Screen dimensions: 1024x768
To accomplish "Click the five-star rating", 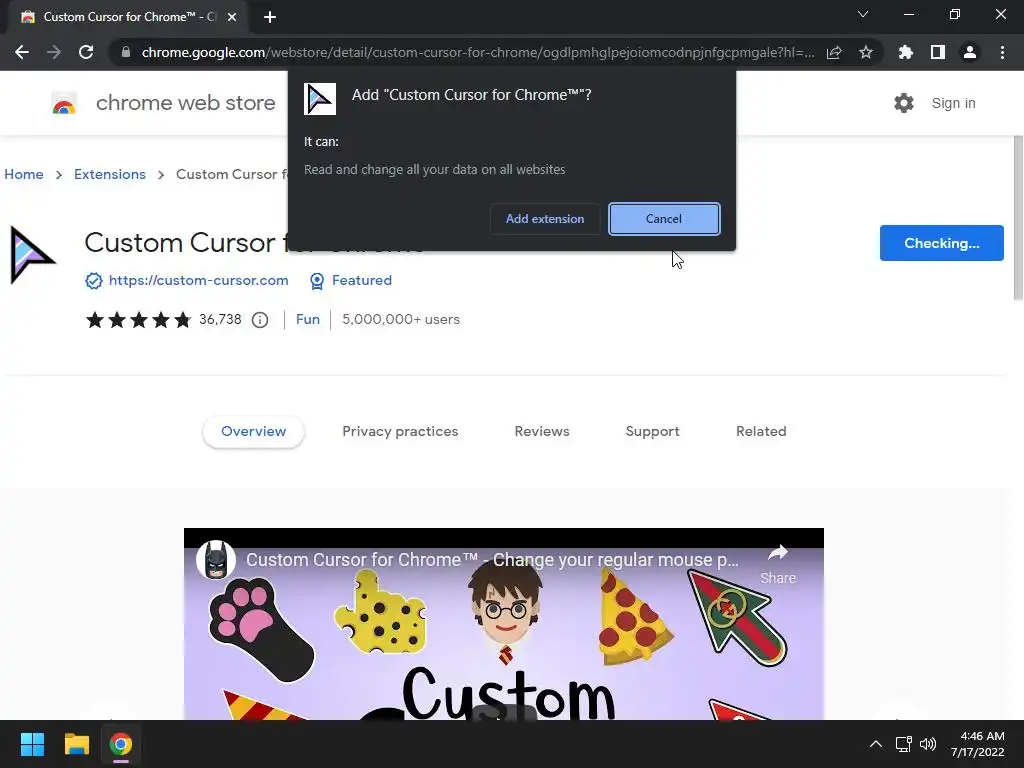I will (x=138, y=319).
